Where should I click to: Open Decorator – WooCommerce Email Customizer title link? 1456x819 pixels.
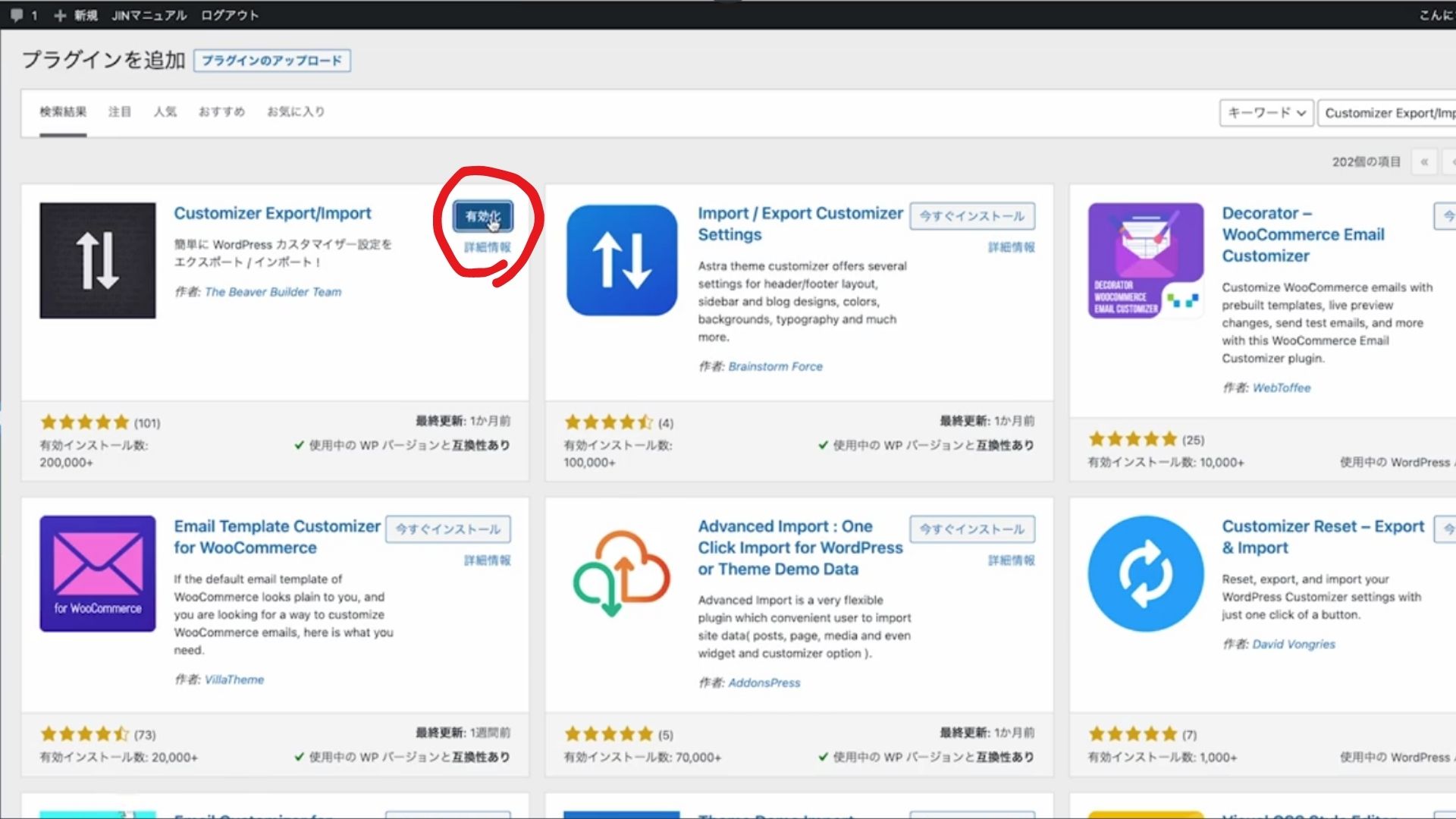point(1303,234)
